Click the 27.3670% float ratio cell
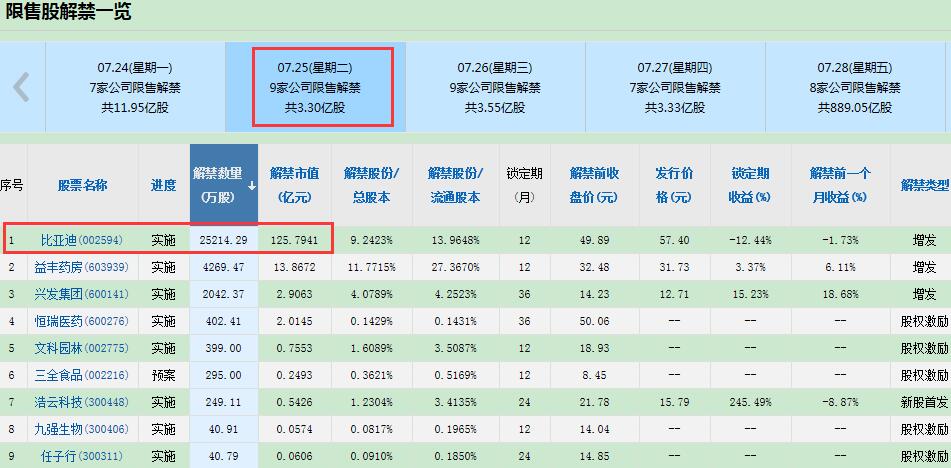The width and height of the screenshot is (951, 468). click(455, 267)
